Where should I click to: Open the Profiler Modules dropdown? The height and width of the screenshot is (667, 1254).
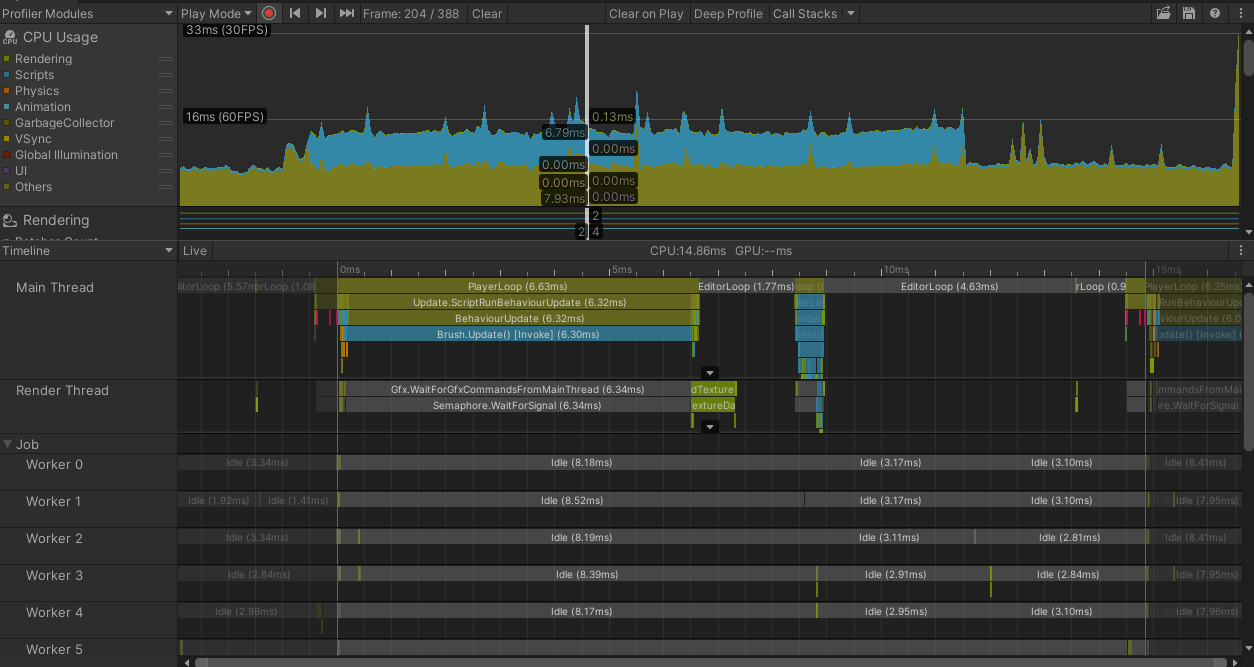[88, 13]
